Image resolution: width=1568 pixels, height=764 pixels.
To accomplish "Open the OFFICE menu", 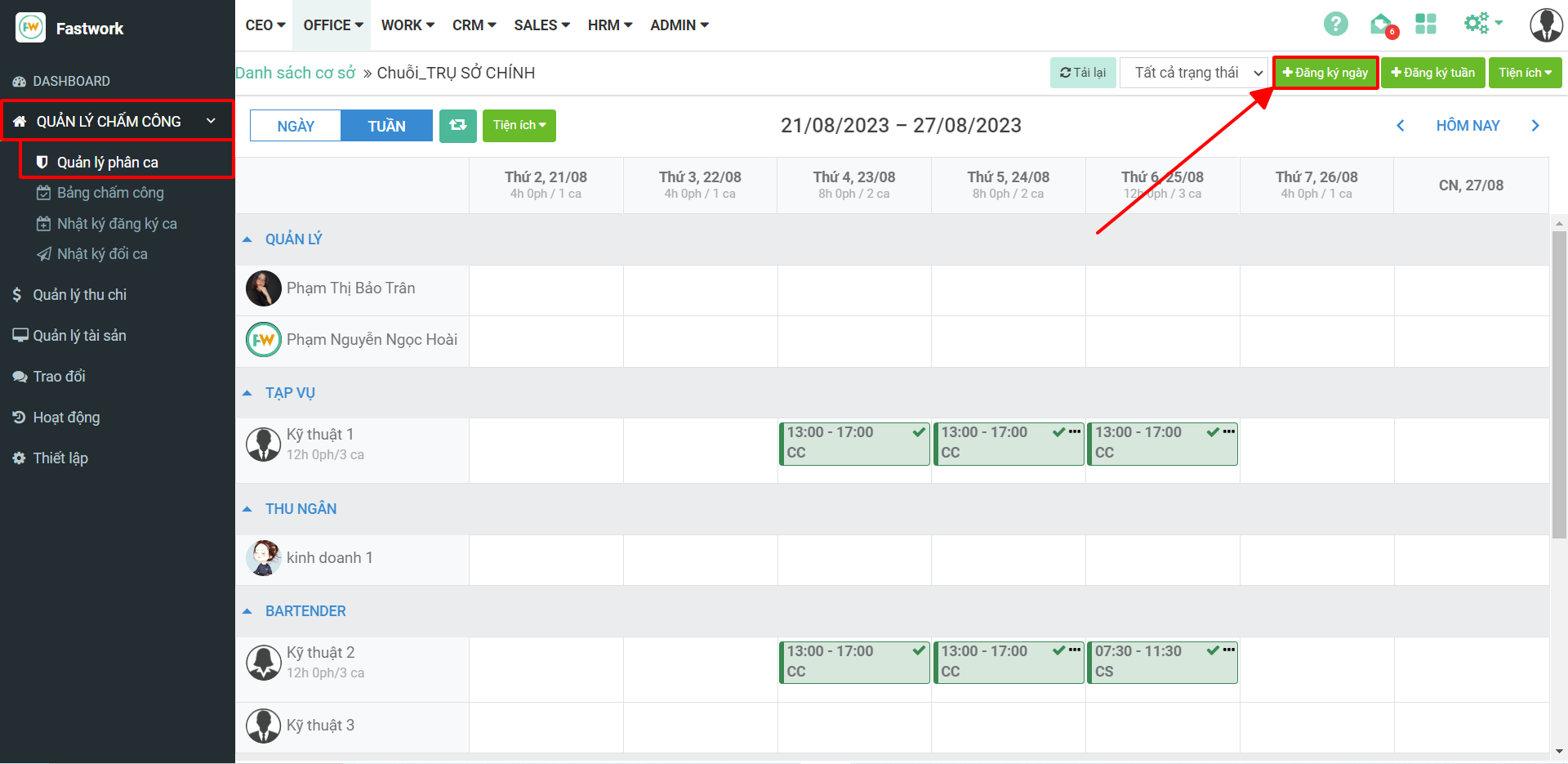I will point(332,25).
